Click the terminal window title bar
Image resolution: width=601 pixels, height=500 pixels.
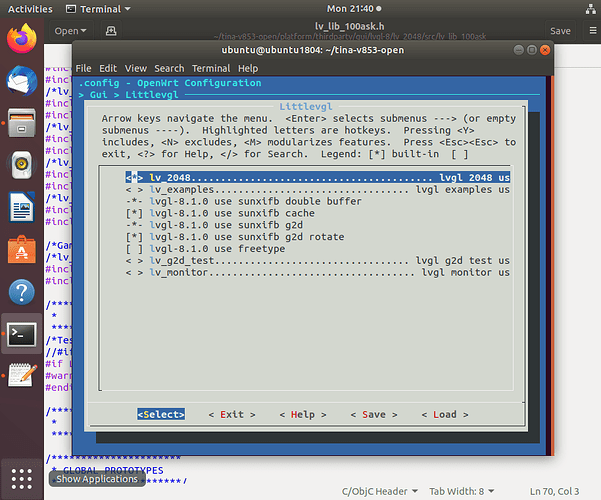click(312, 50)
